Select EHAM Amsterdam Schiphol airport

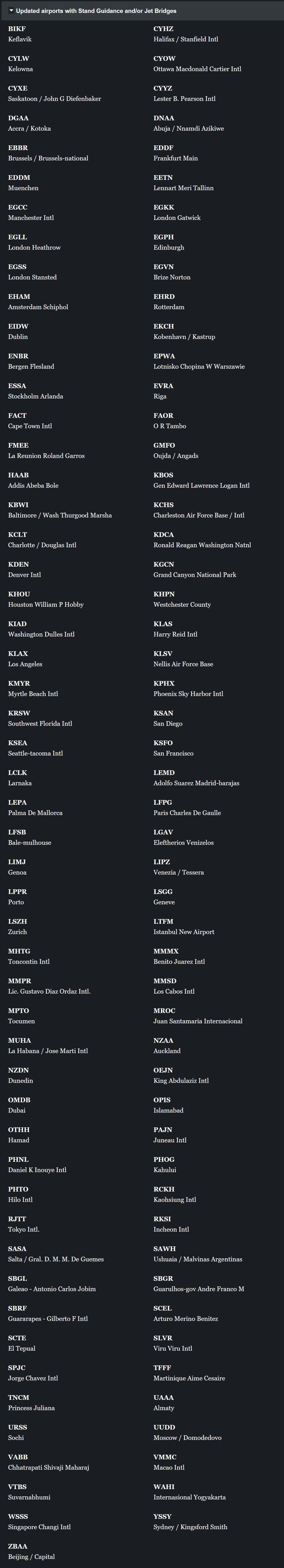38,302
